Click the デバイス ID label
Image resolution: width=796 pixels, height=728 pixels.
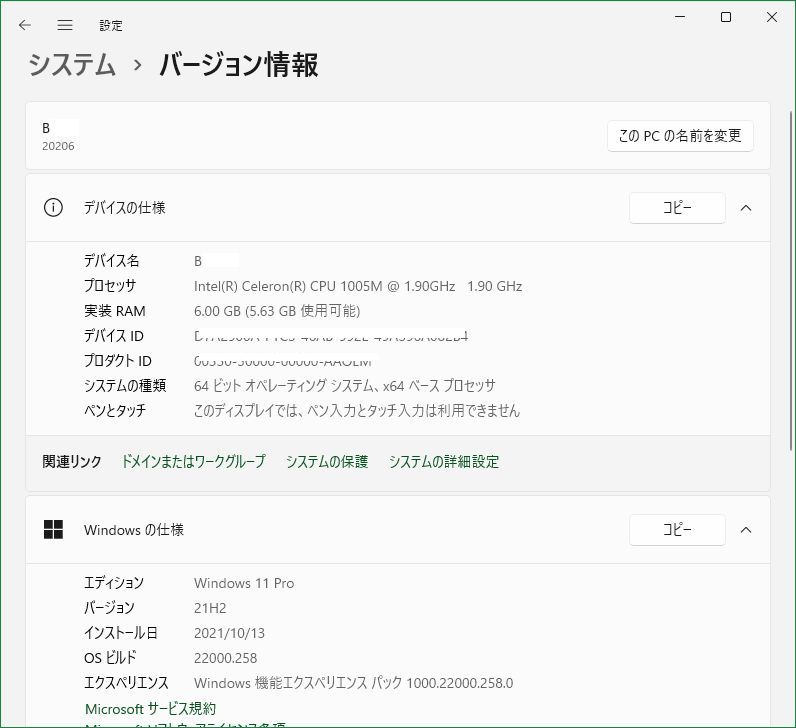coord(114,336)
